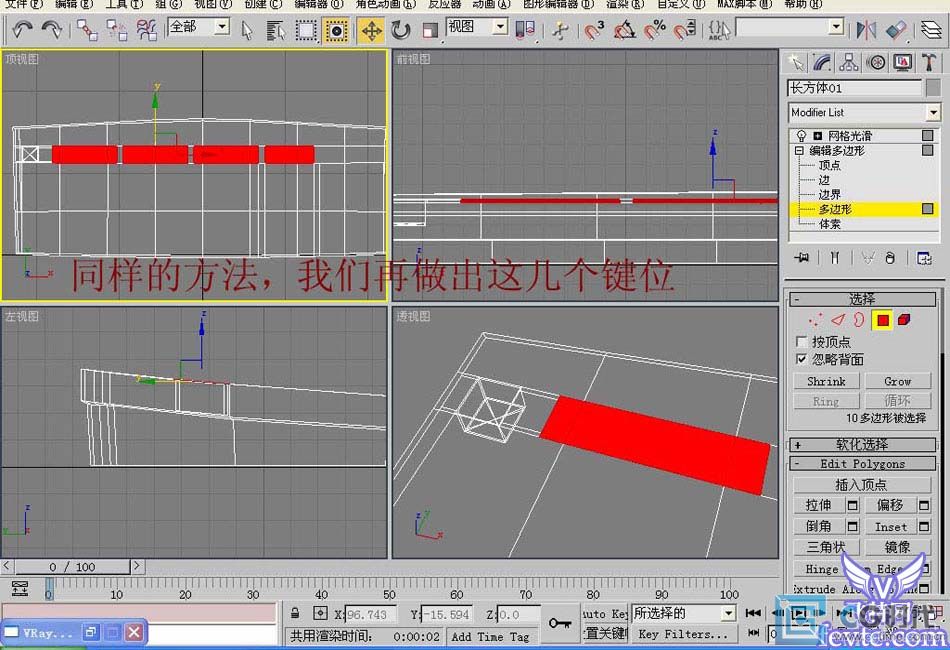Select 顶点 sub-object in stack

[x=829, y=165]
